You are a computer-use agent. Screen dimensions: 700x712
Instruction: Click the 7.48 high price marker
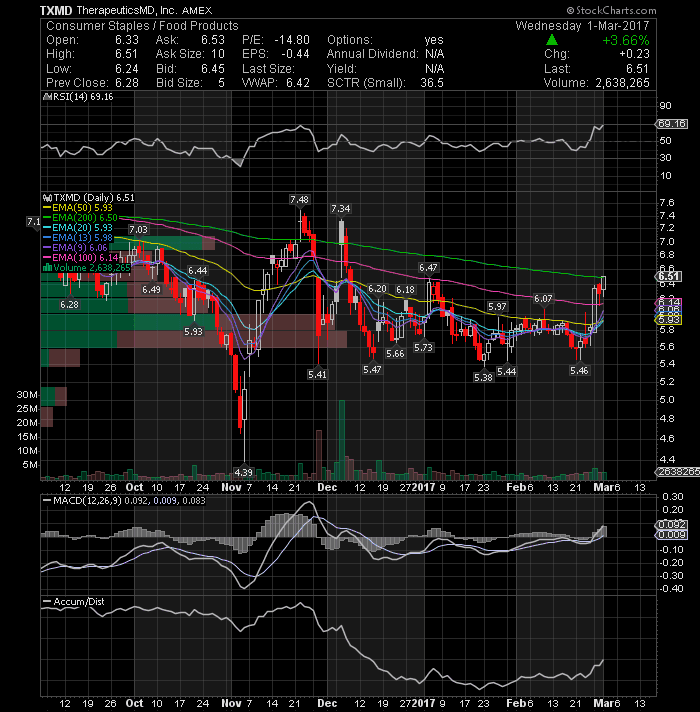click(x=299, y=199)
